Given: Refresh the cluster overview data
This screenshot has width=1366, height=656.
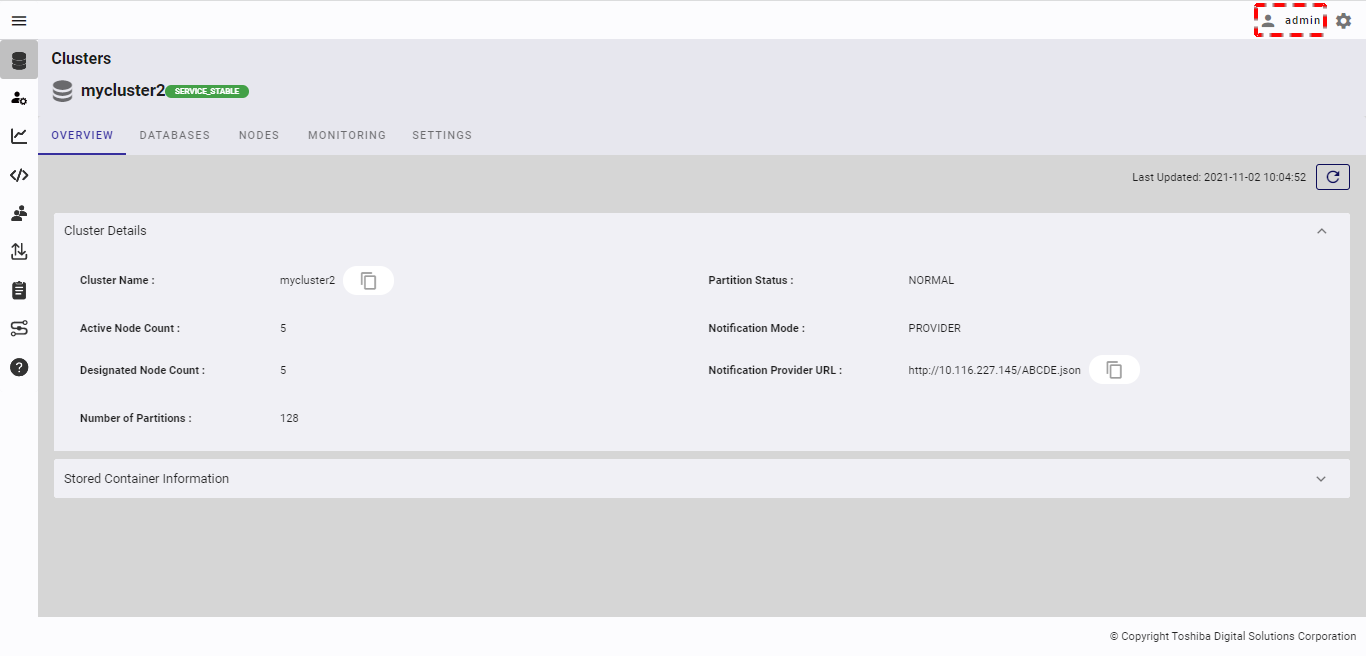Looking at the screenshot, I should click(x=1332, y=177).
